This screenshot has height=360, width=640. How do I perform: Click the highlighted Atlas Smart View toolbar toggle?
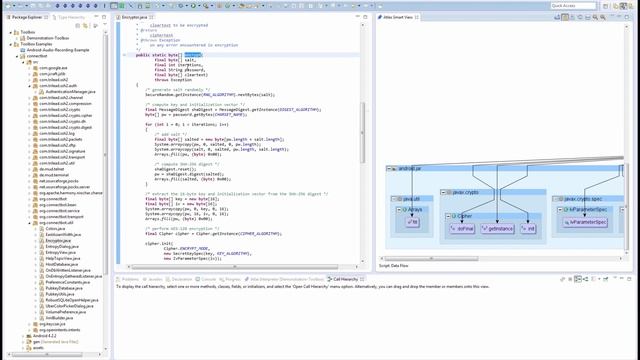[x=565, y=17]
